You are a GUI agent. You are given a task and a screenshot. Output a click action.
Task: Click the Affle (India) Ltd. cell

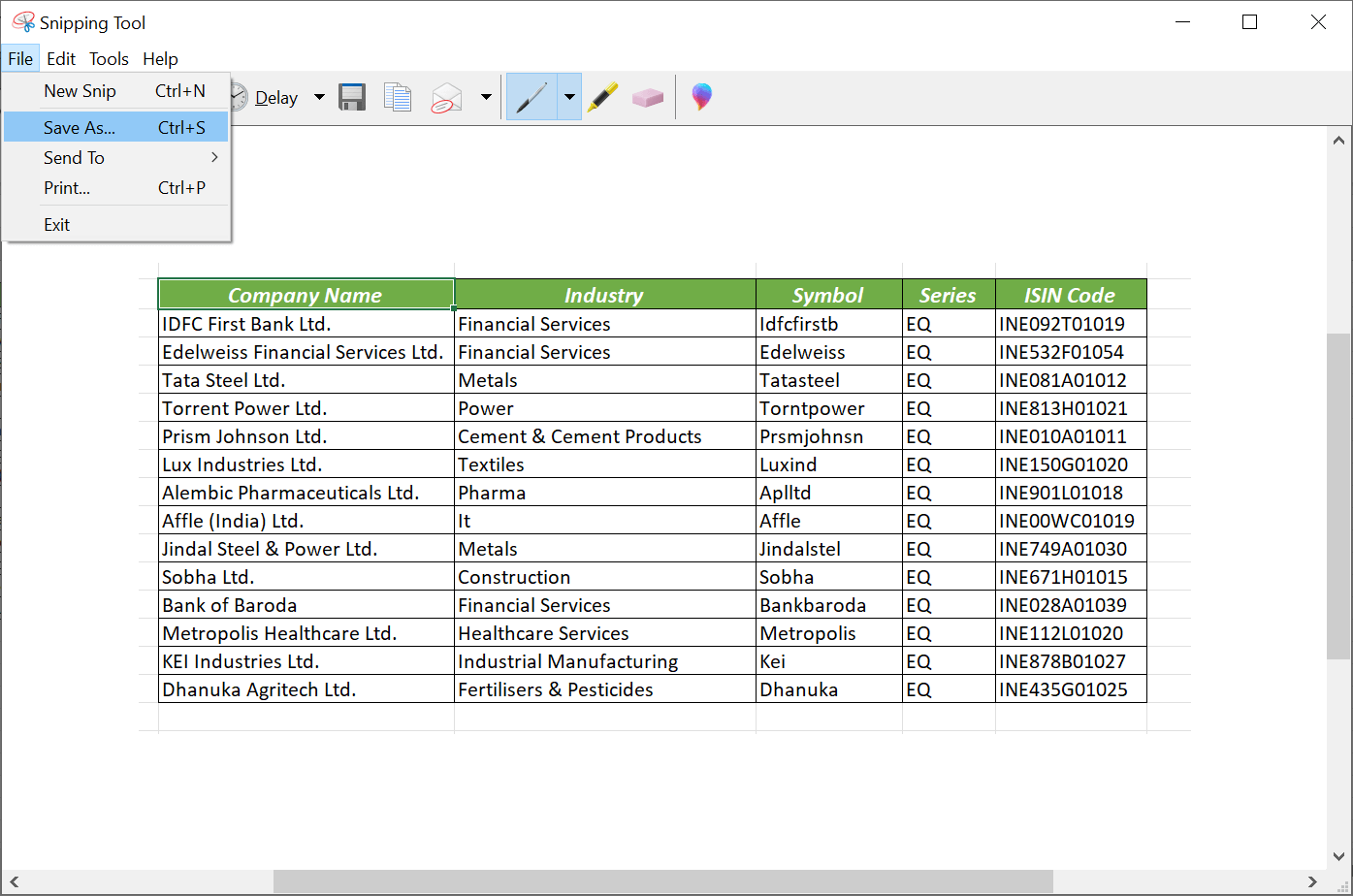coord(306,521)
